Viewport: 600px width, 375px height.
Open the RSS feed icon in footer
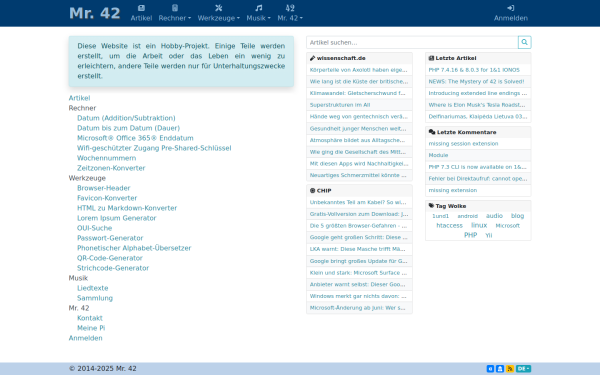click(510, 368)
